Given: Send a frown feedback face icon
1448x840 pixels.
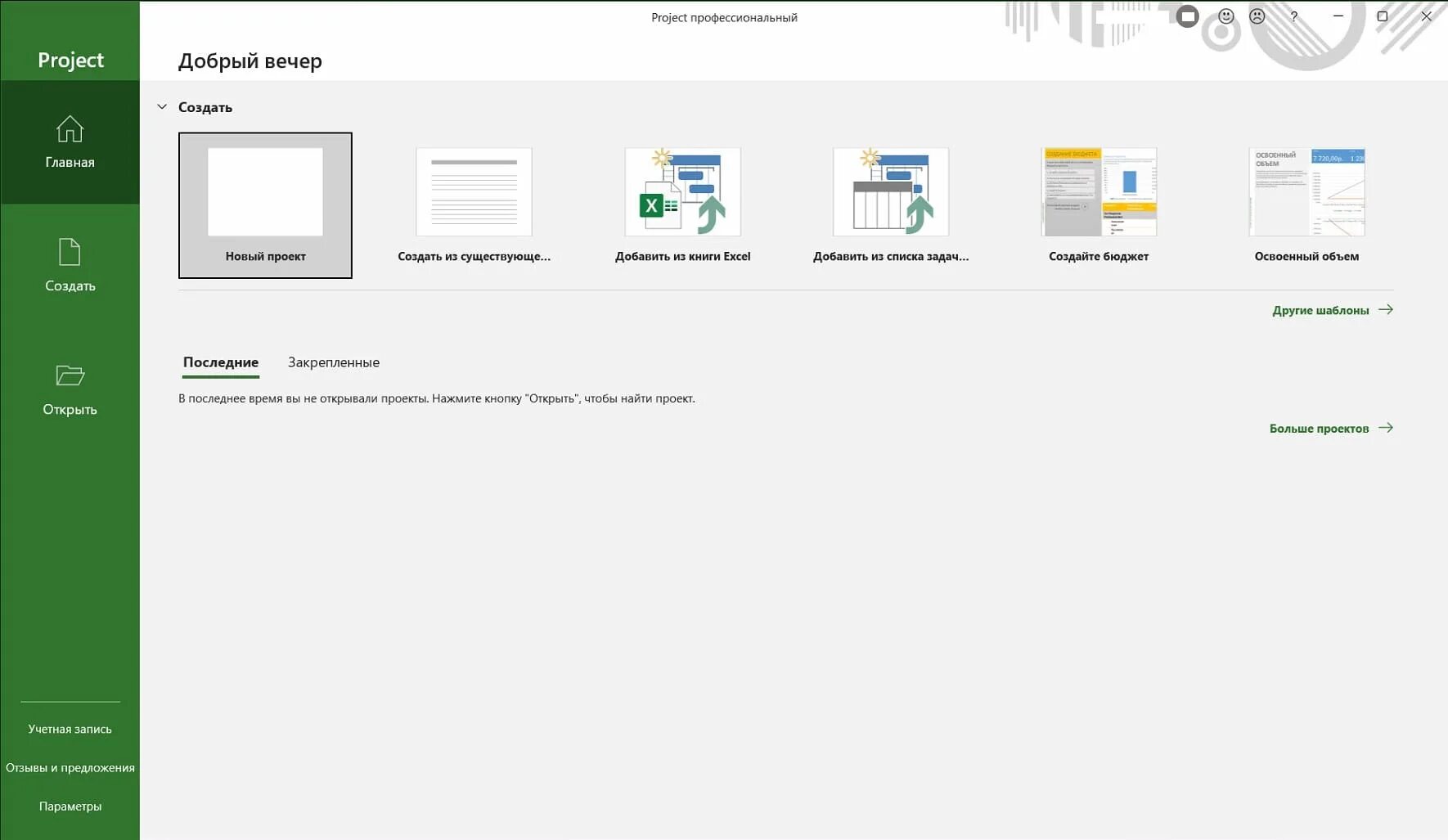Looking at the screenshot, I should point(1257,16).
